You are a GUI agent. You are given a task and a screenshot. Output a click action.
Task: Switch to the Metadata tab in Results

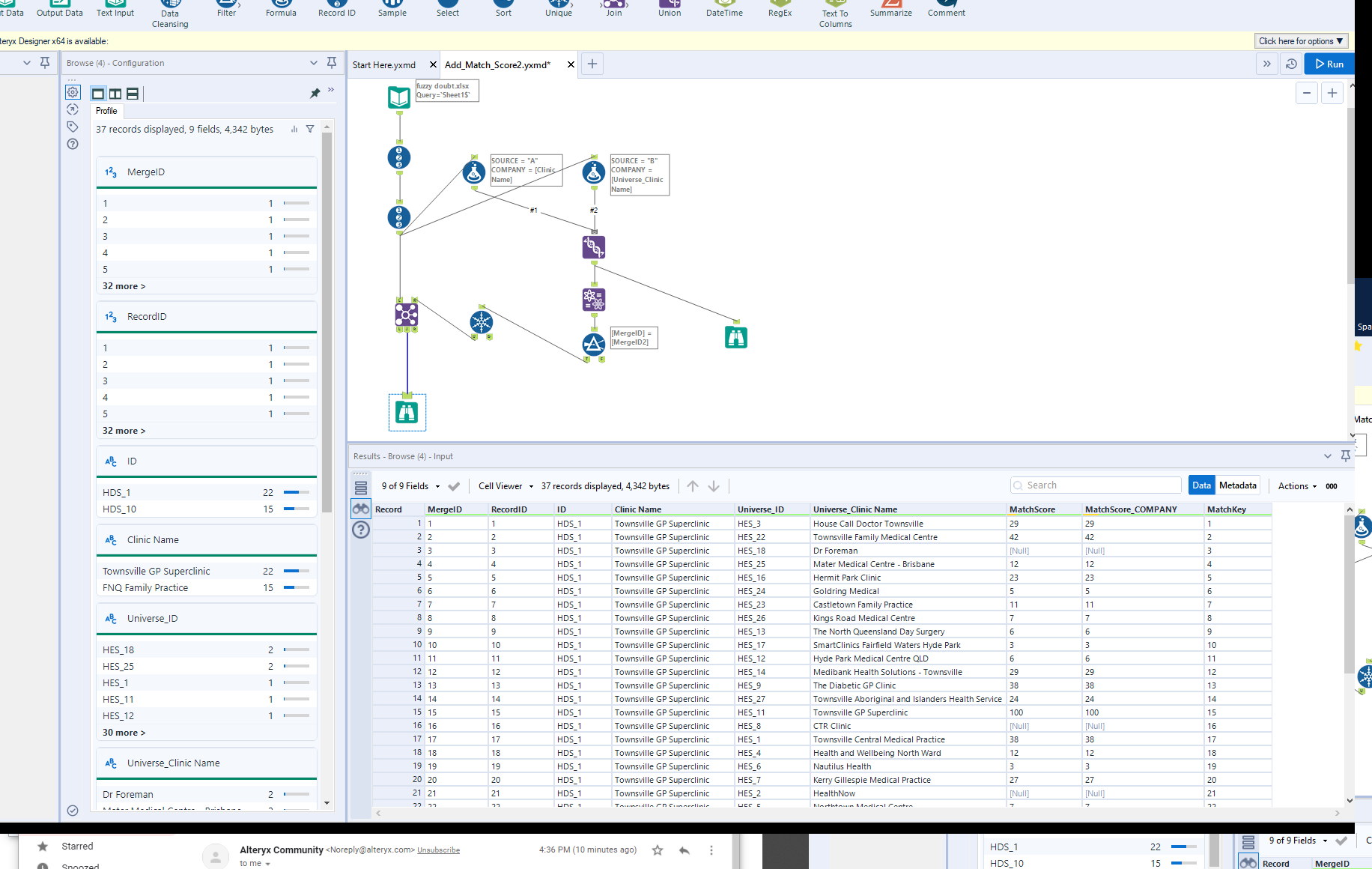1237,485
